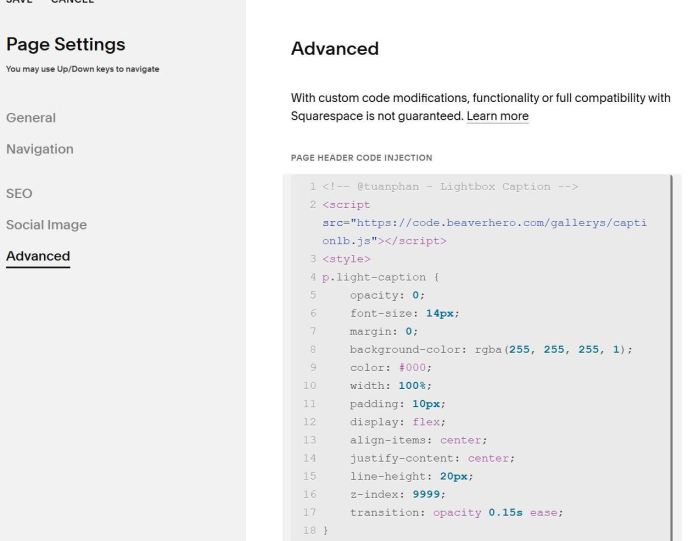
Task: Select the Advanced tab in sidebar
Action: (38, 256)
